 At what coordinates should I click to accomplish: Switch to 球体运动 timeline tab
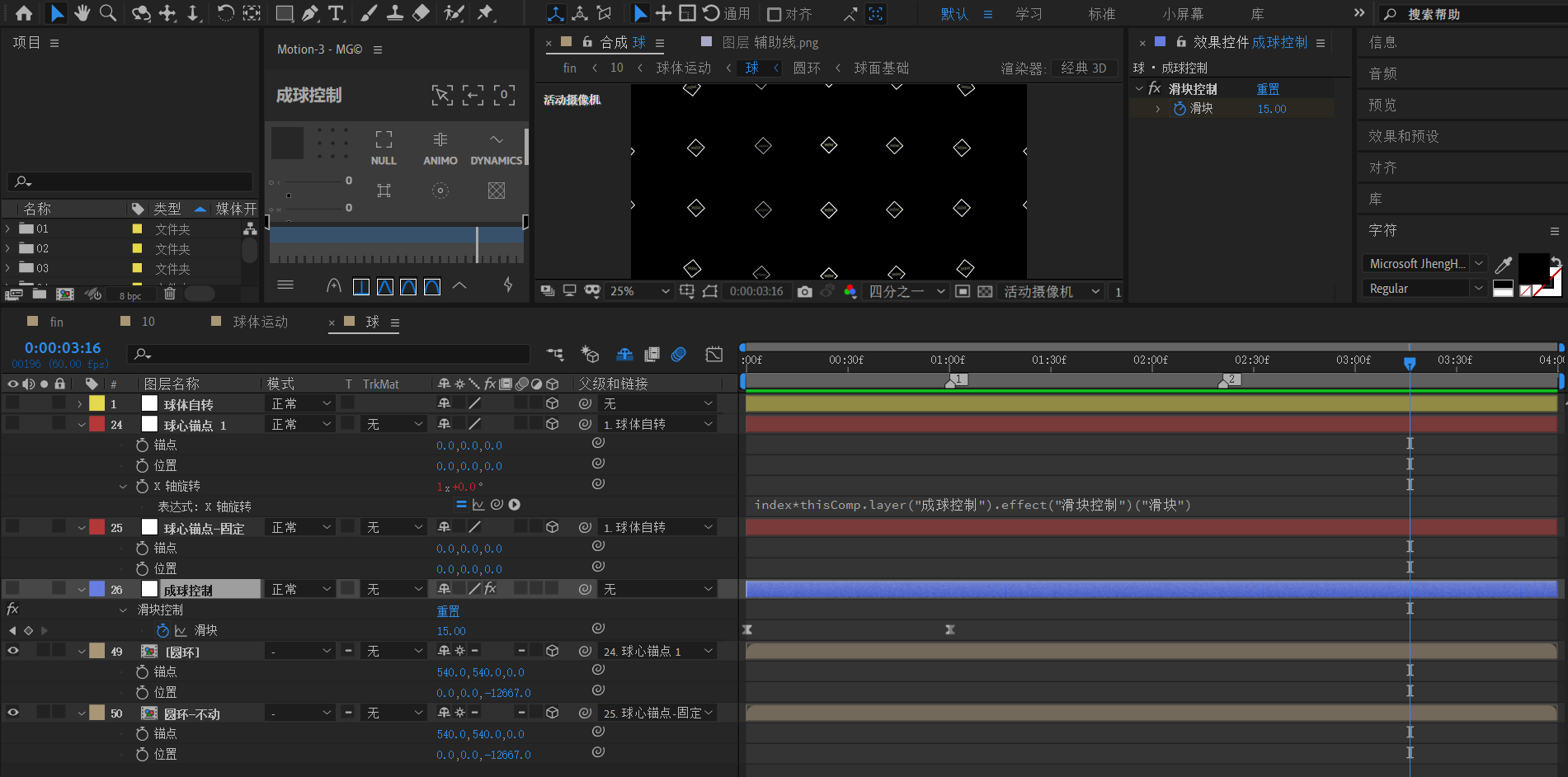261,322
